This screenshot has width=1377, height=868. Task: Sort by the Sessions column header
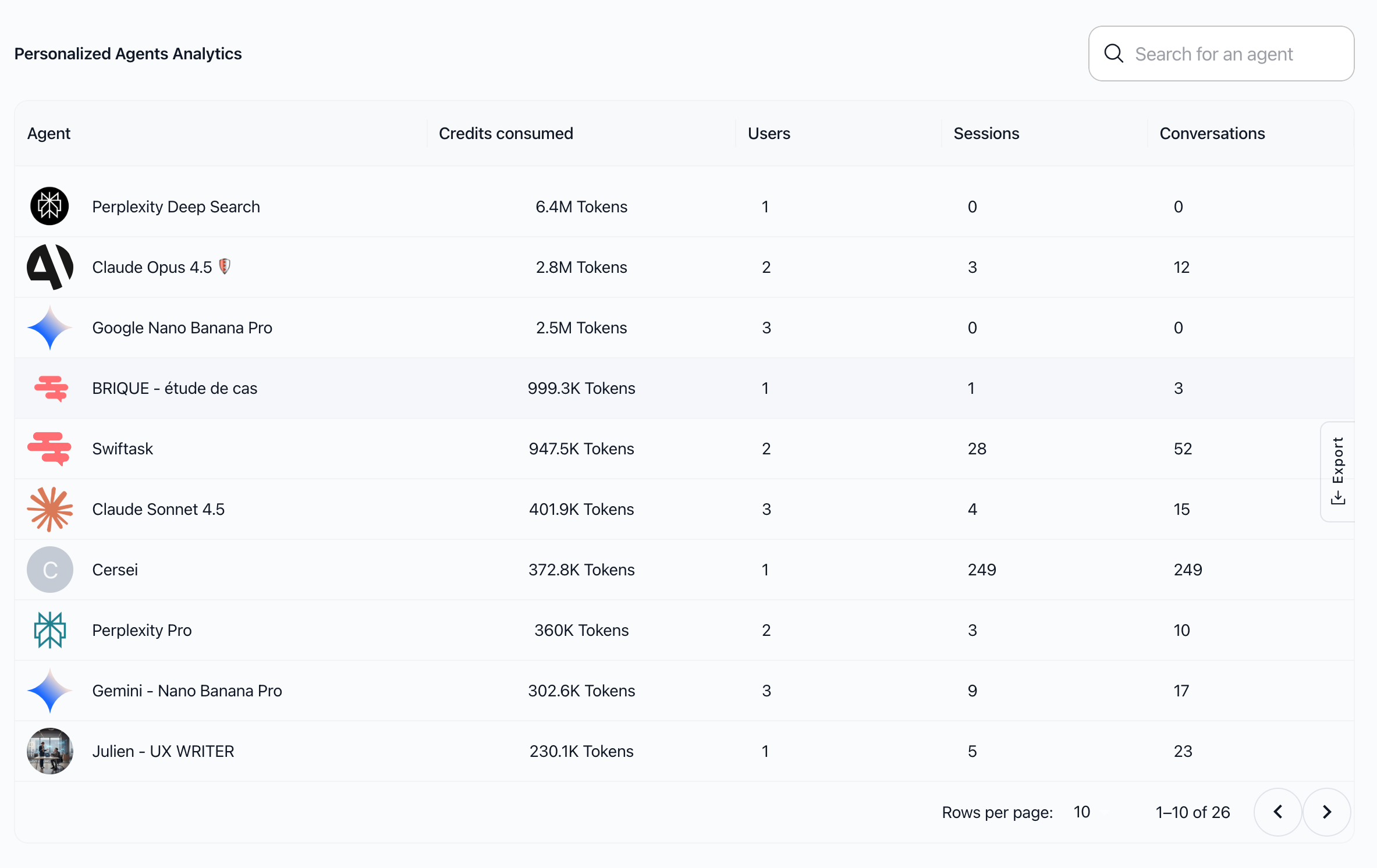[986, 133]
